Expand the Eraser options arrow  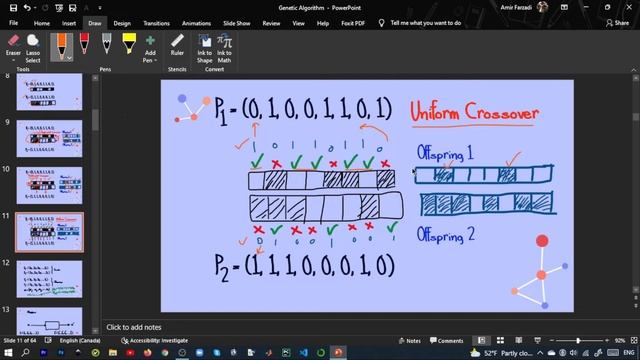coord(13,60)
